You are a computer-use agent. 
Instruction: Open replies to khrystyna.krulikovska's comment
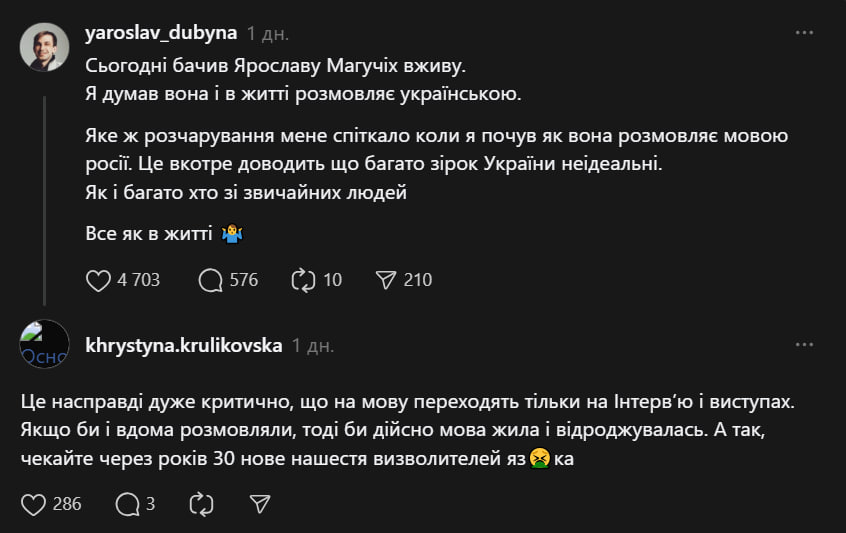[x=127, y=504]
